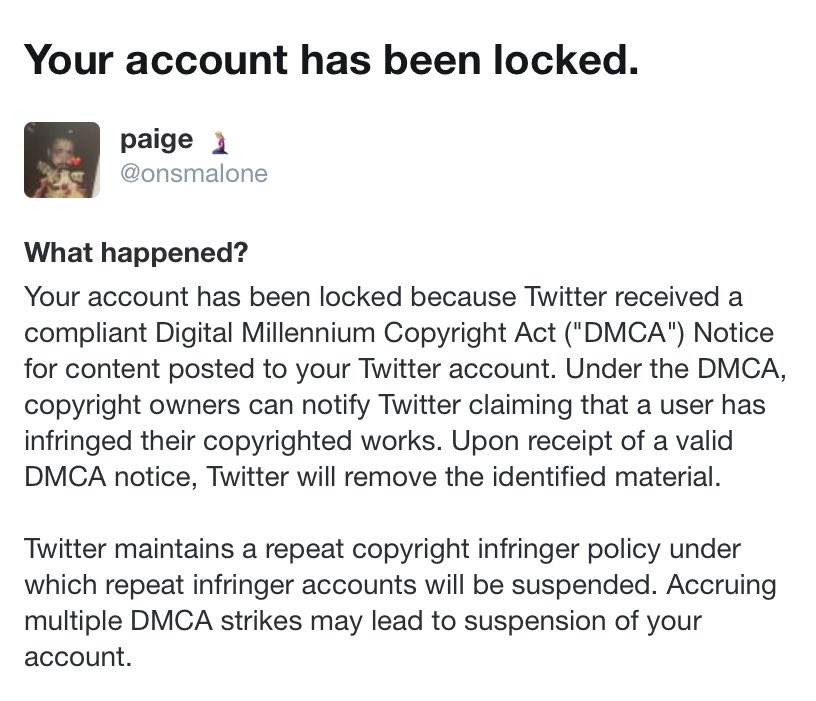Open the paige profile avatar picture
816x701 pixels.
(x=62, y=160)
